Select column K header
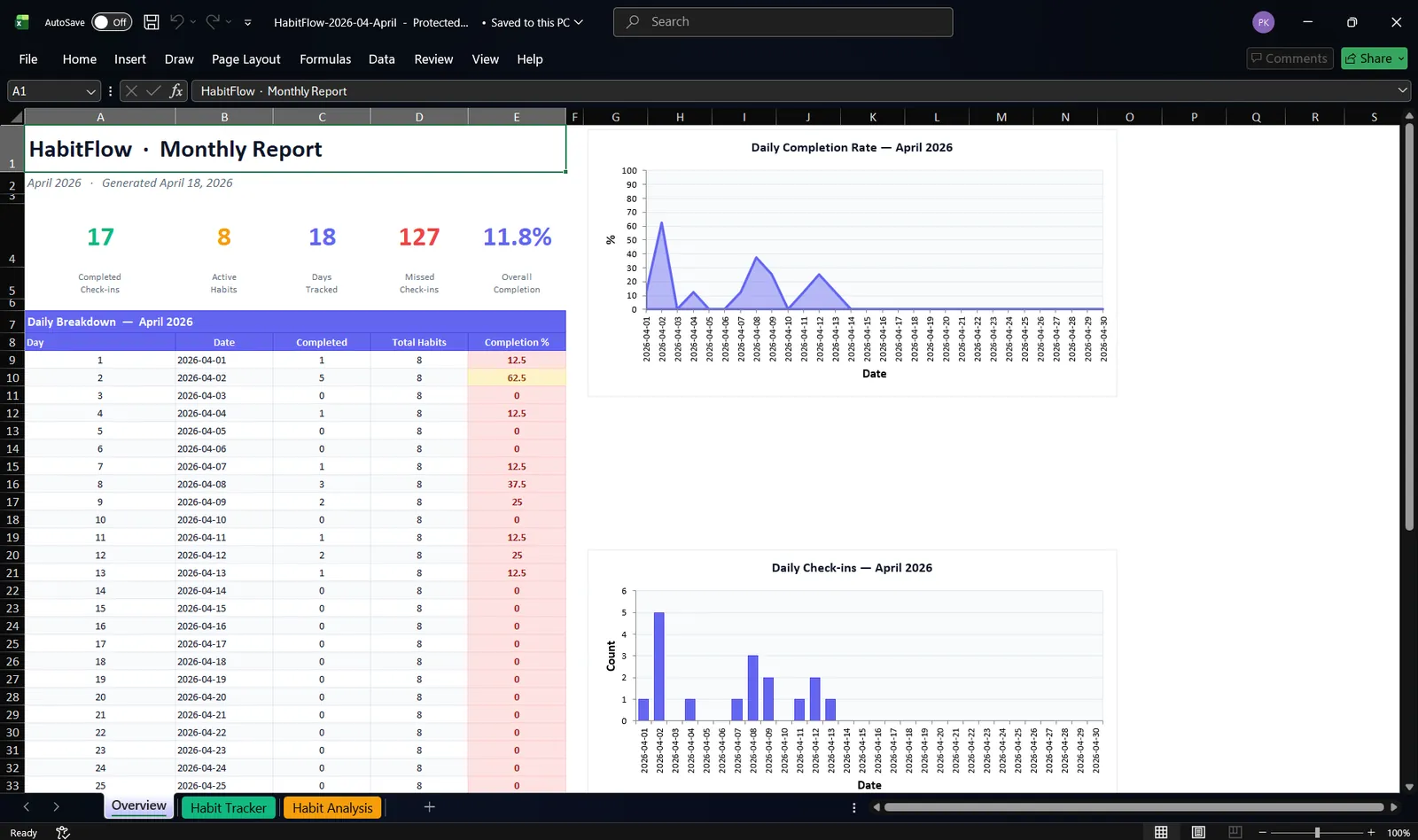Image resolution: width=1418 pixels, height=840 pixels. 873,117
